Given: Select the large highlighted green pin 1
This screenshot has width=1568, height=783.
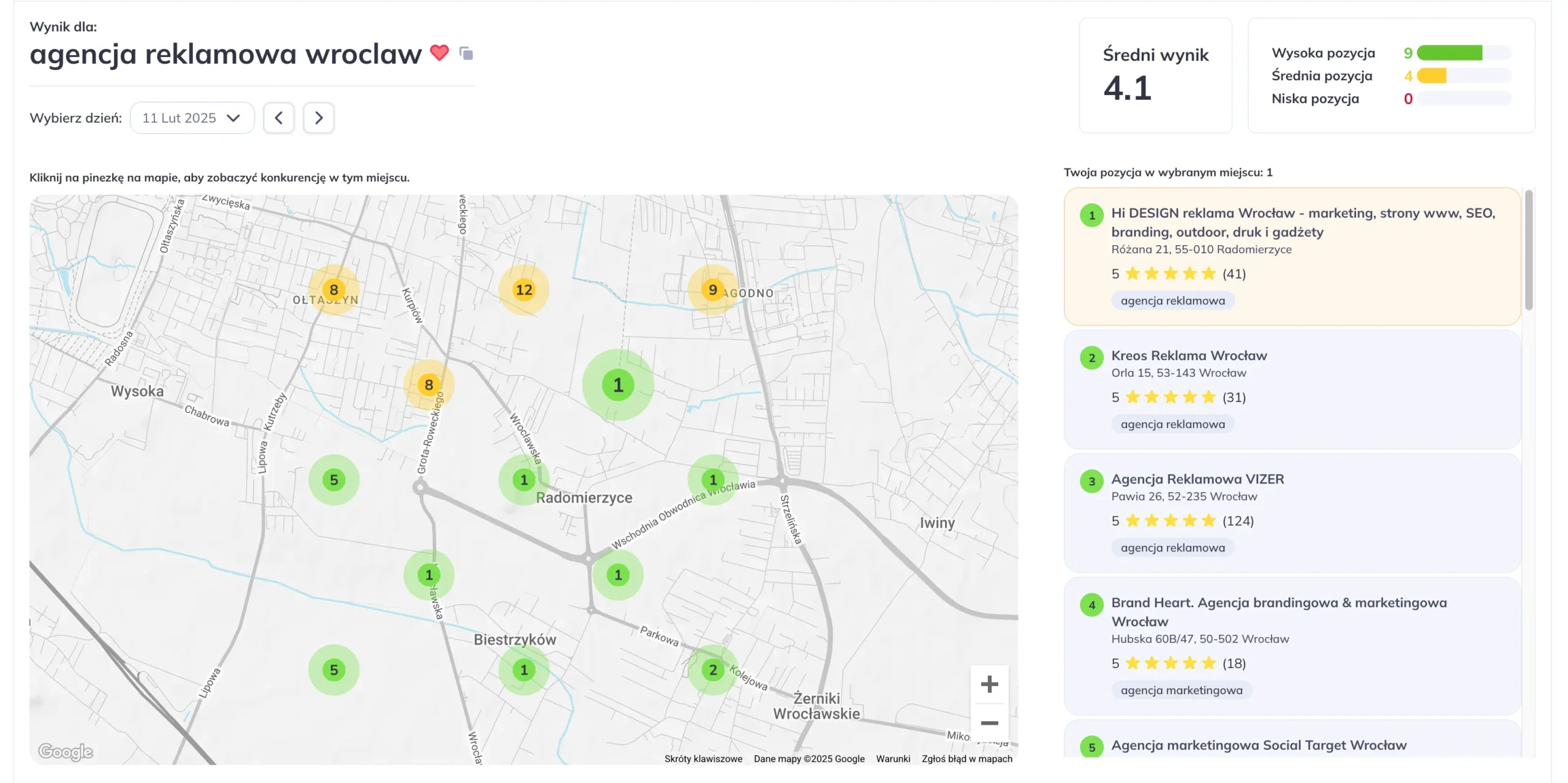Looking at the screenshot, I should tap(618, 385).
